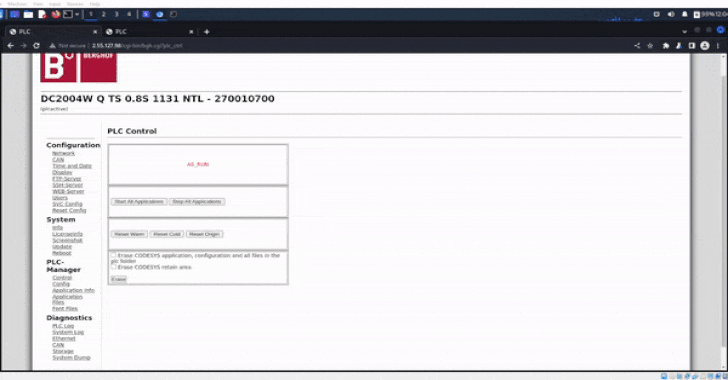Open a new browser tab
Screen dimensions: 728x380
point(207,32)
